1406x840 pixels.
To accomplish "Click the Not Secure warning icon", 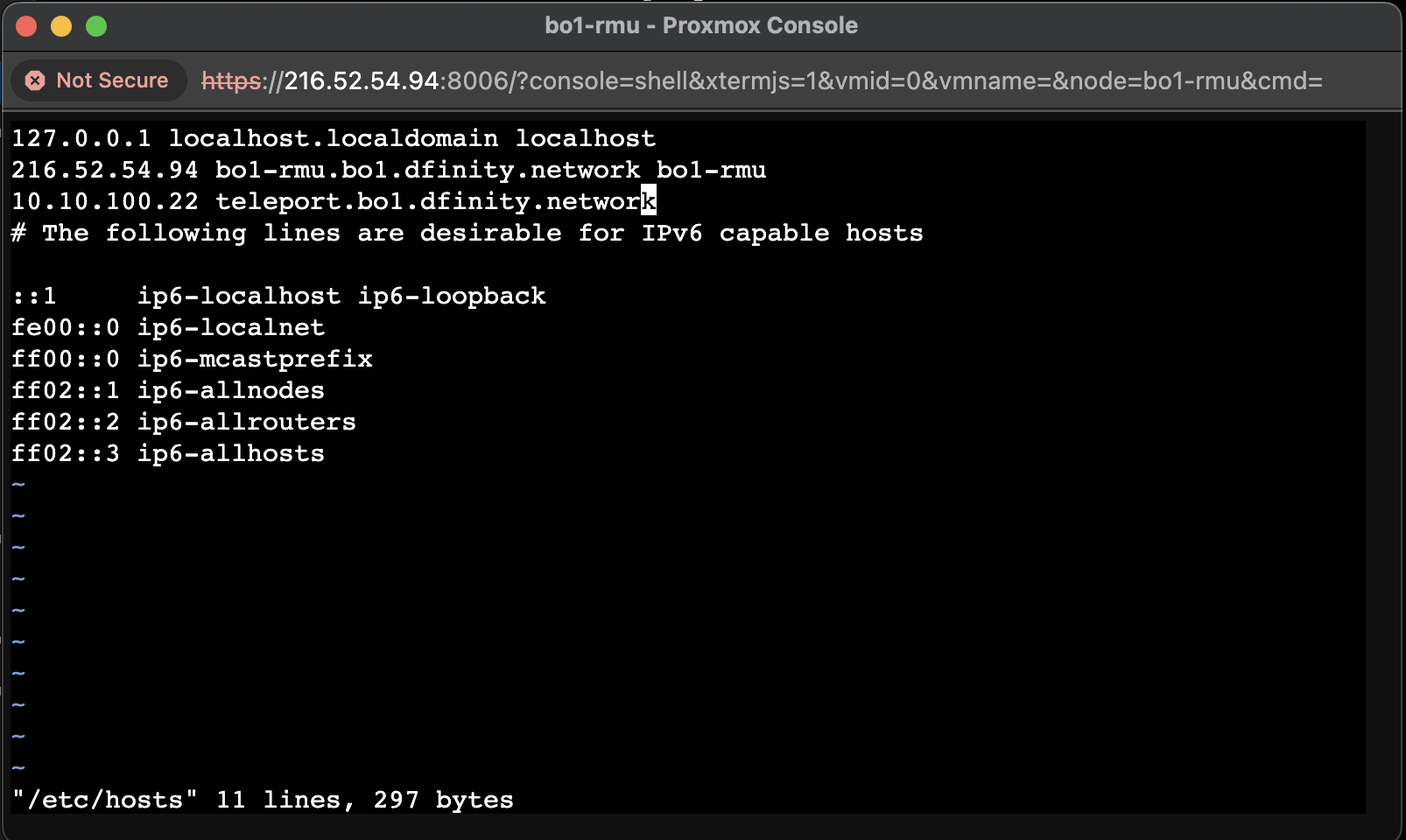I will [35, 80].
